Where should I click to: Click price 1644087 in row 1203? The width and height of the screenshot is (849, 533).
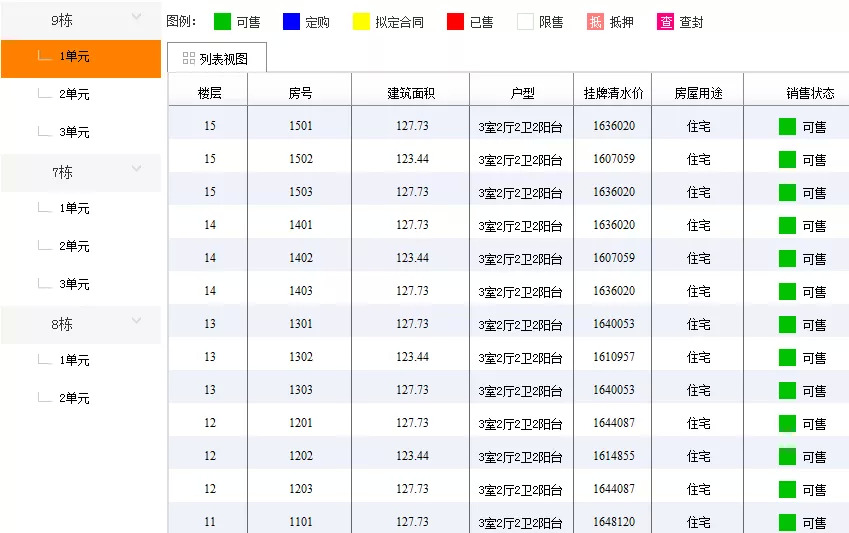pyautogui.click(x=613, y=489)
